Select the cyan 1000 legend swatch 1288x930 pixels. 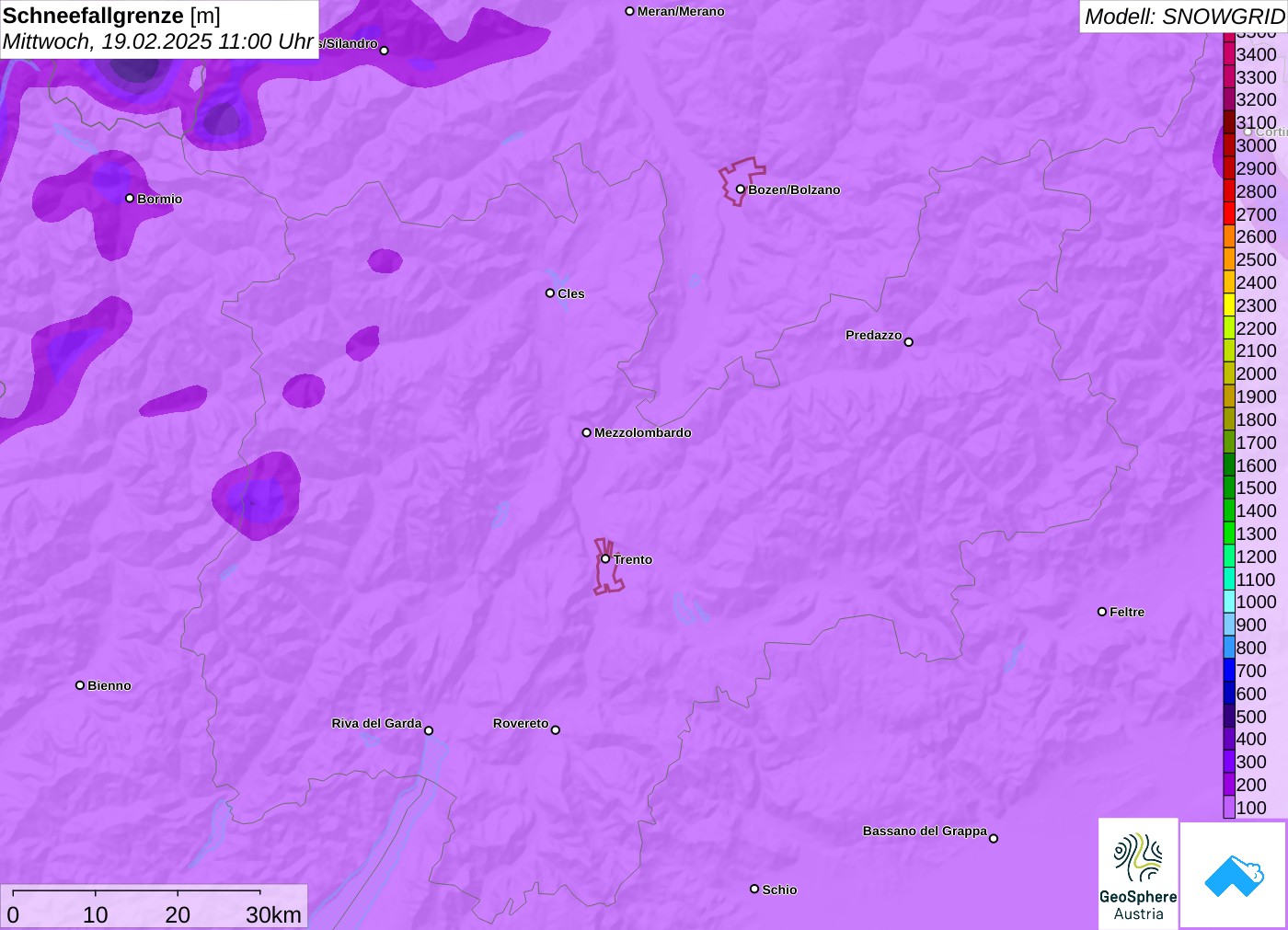[1229, 602]
